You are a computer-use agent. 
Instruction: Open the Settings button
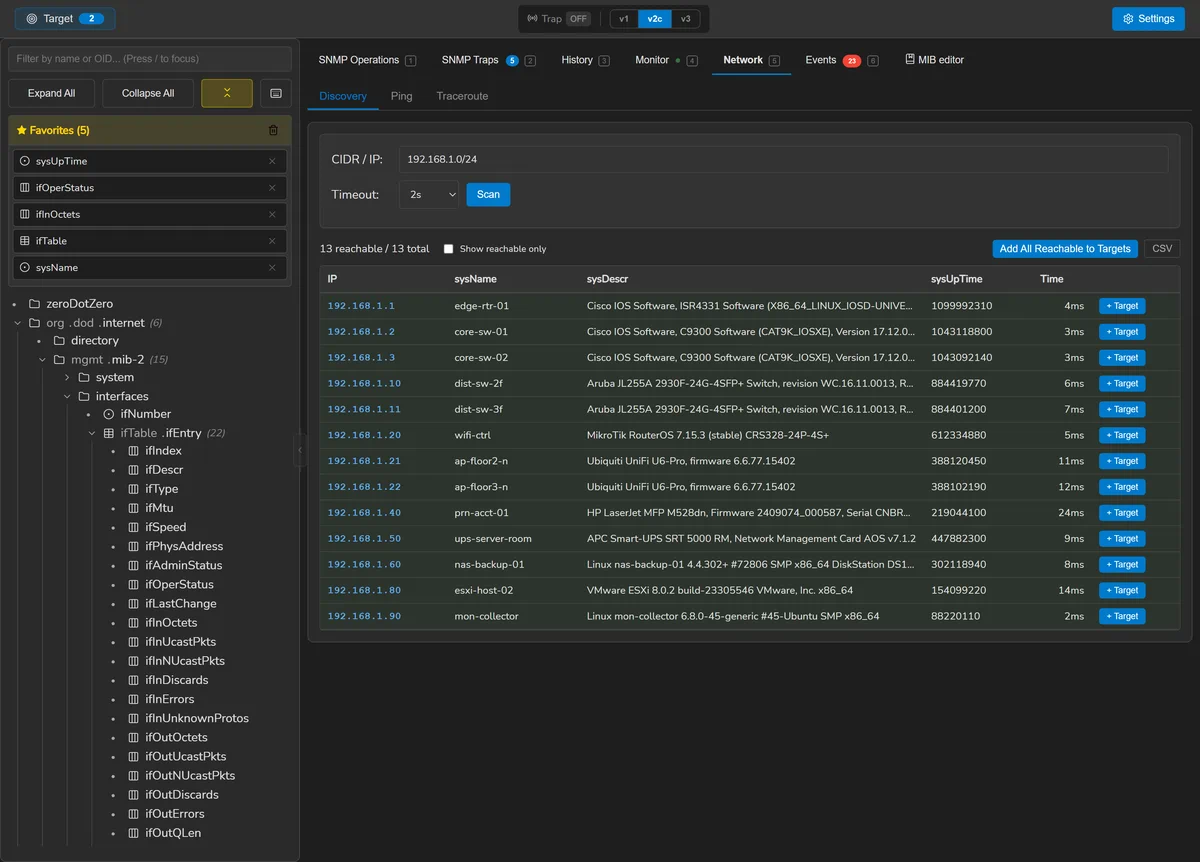[x=1148, y=19]
